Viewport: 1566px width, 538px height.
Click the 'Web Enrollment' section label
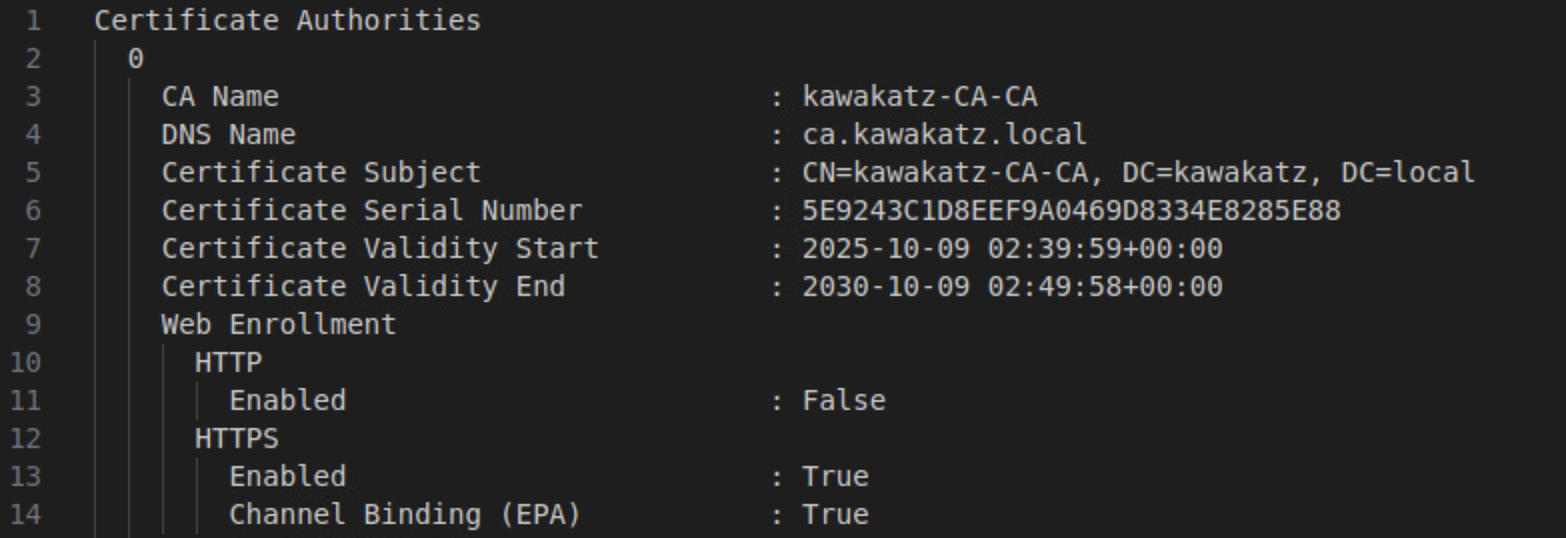point(279,325)
